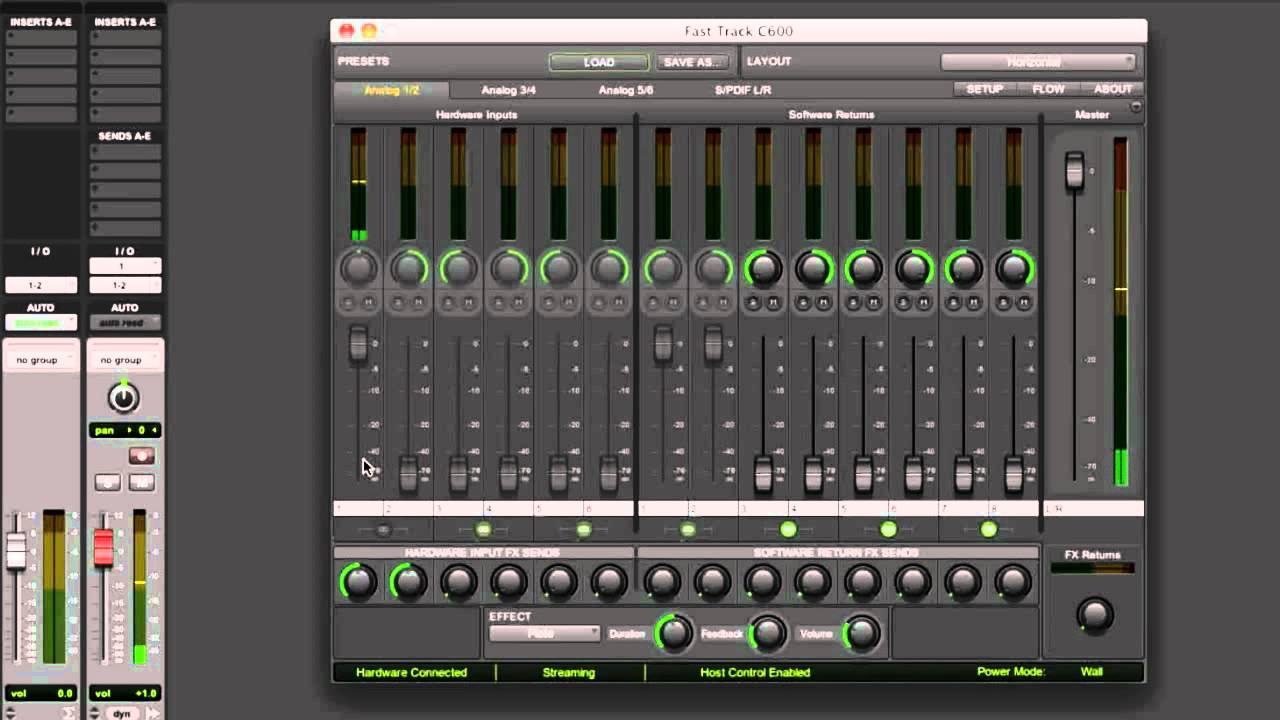The image size is (1280, 720).
Task: Mute software return channel 8
Action: (1022, 302)
